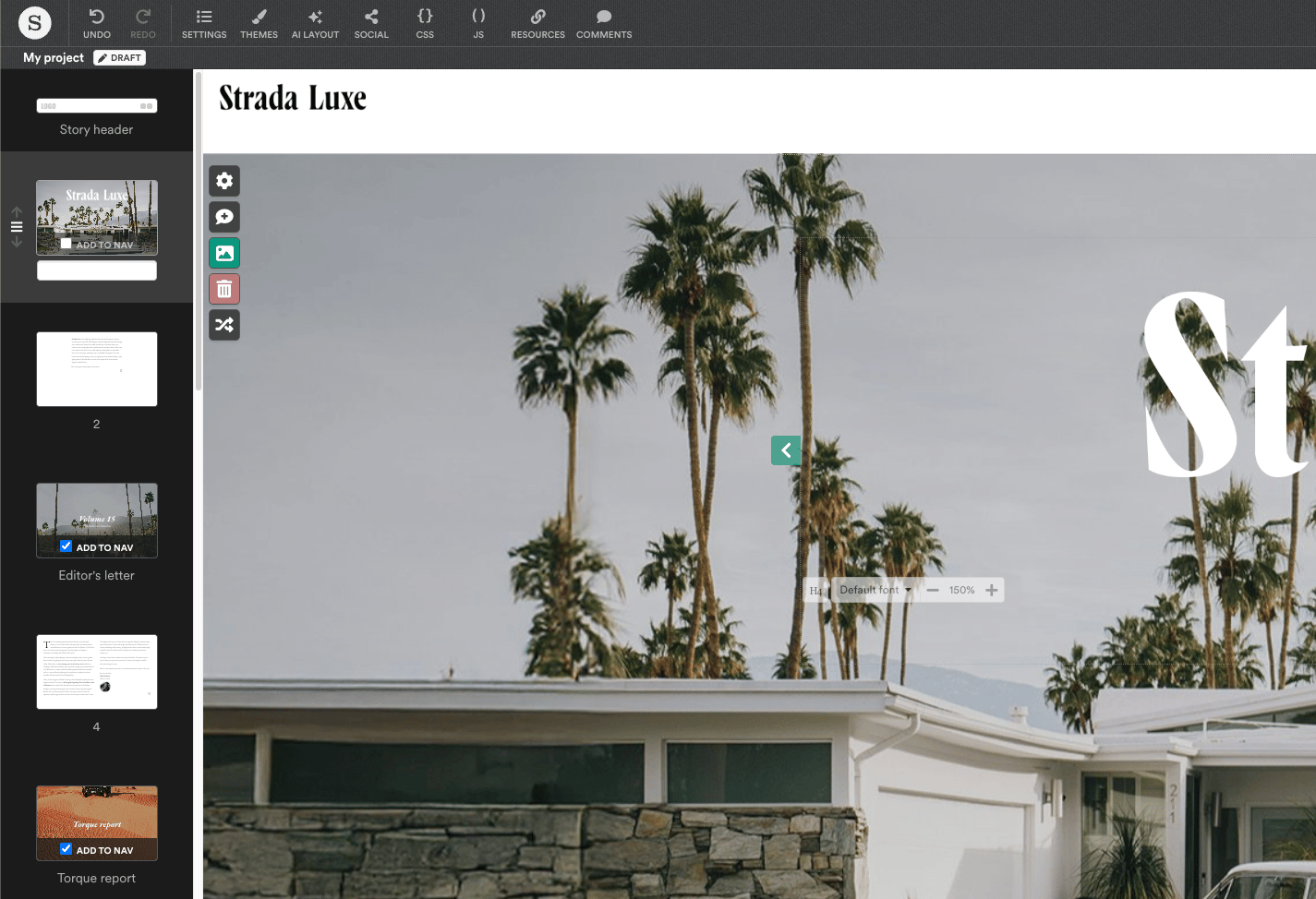Open the JS editor

[478, 23]
